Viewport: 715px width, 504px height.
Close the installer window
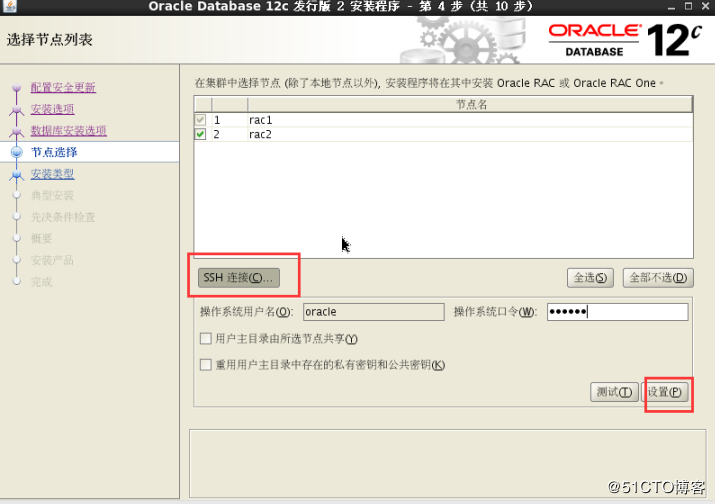click(707, 6)
